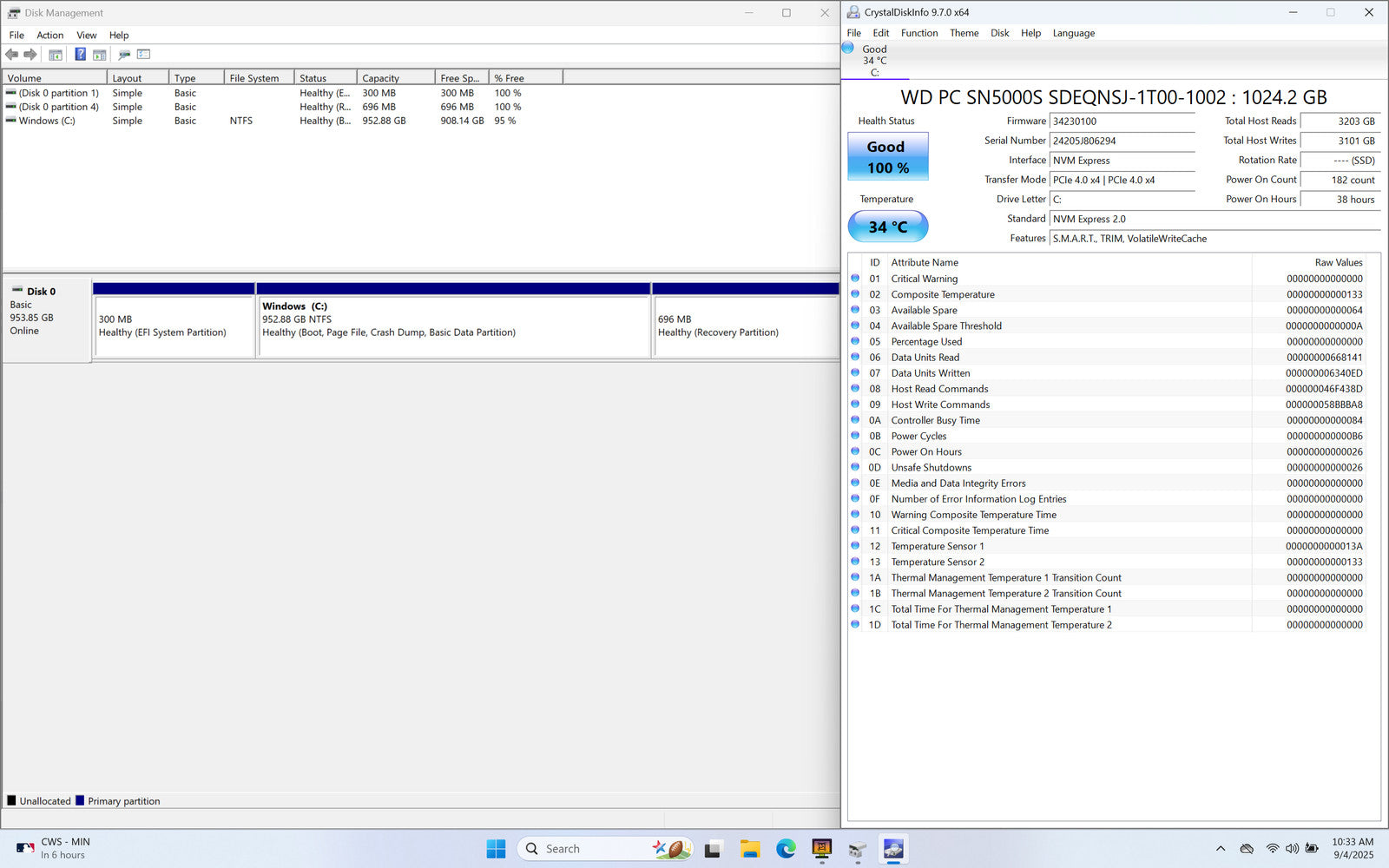Click the blue question mark Help icon
Screen dimensions: 1389x868
pyautogui.click(x=80, y=55)
